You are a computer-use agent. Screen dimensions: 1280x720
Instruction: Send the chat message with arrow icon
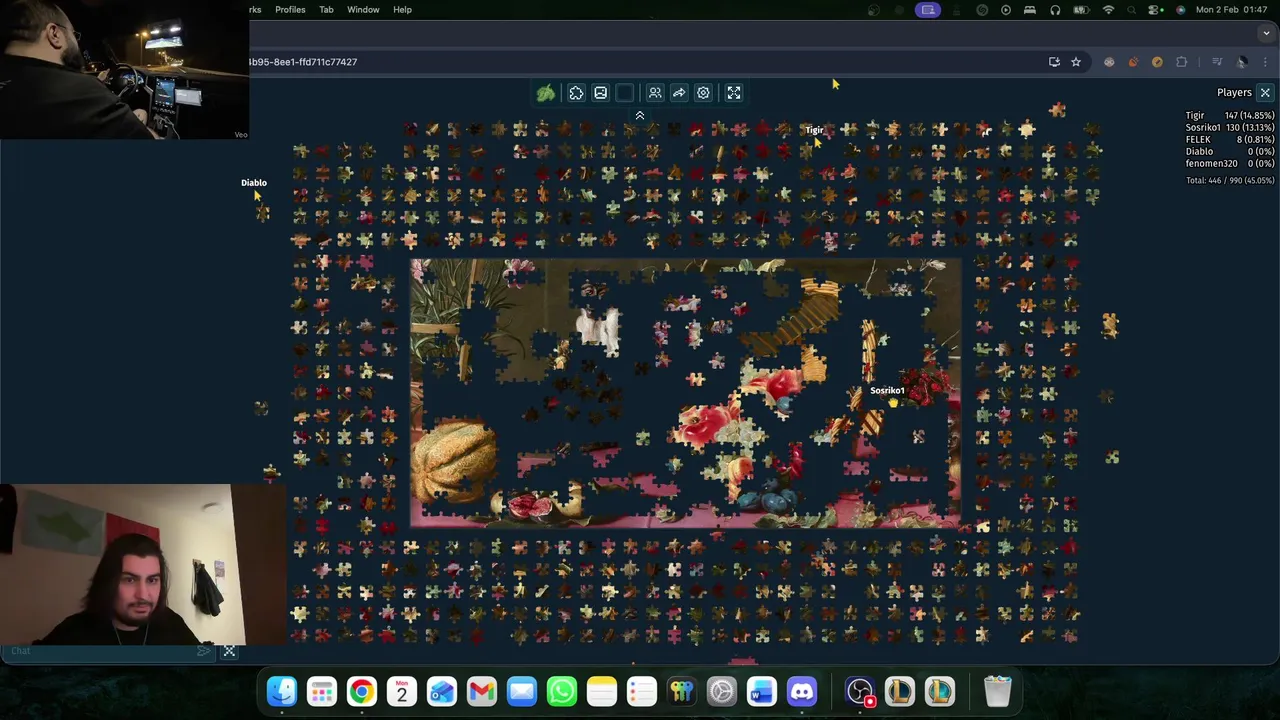204,651
